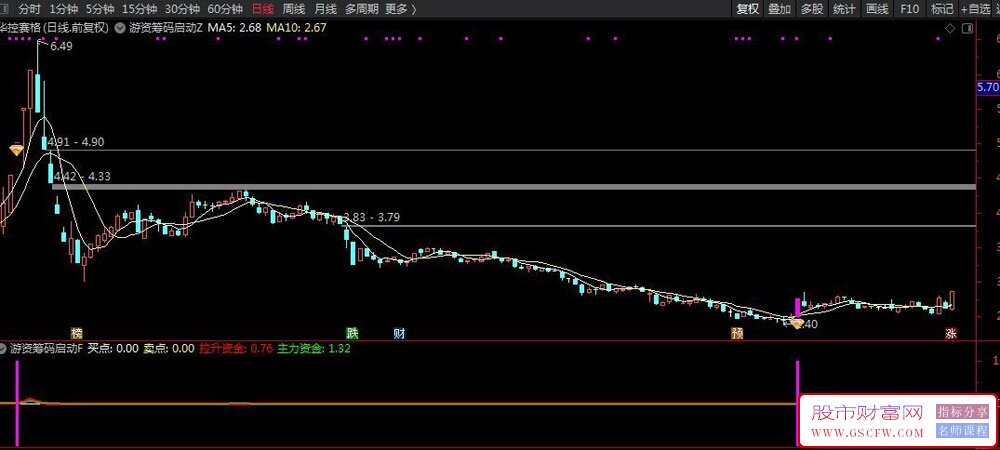Click the 游资筹码启动F indicator name
Image resolution: width=1000 pixels, height=450 pixels.
[46, 349]
